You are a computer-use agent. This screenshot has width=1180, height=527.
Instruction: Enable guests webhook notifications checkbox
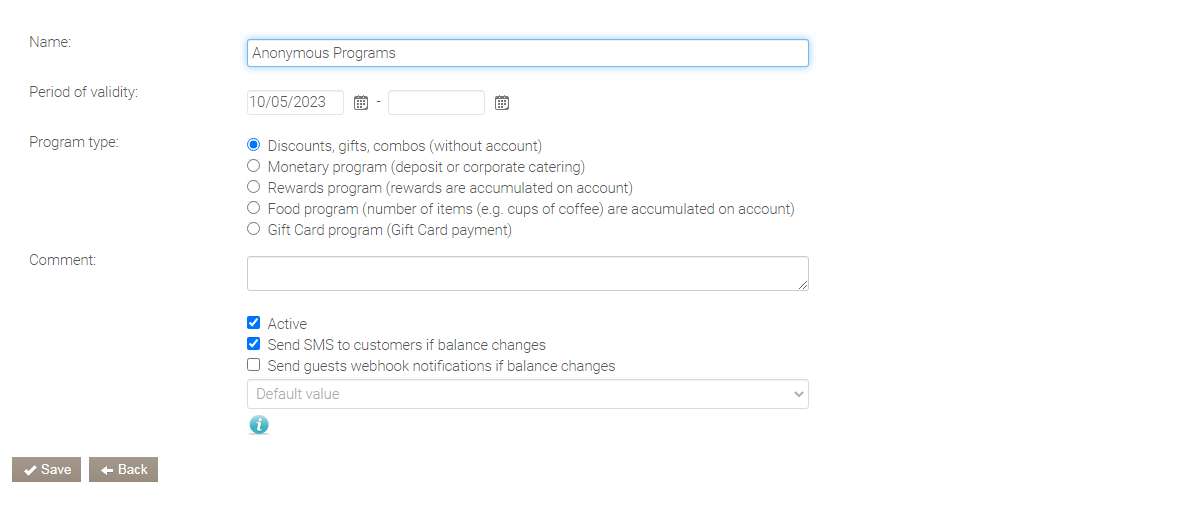254,365
